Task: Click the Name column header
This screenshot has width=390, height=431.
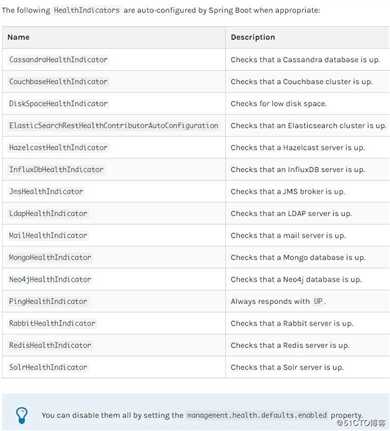Action: point(18,37)
